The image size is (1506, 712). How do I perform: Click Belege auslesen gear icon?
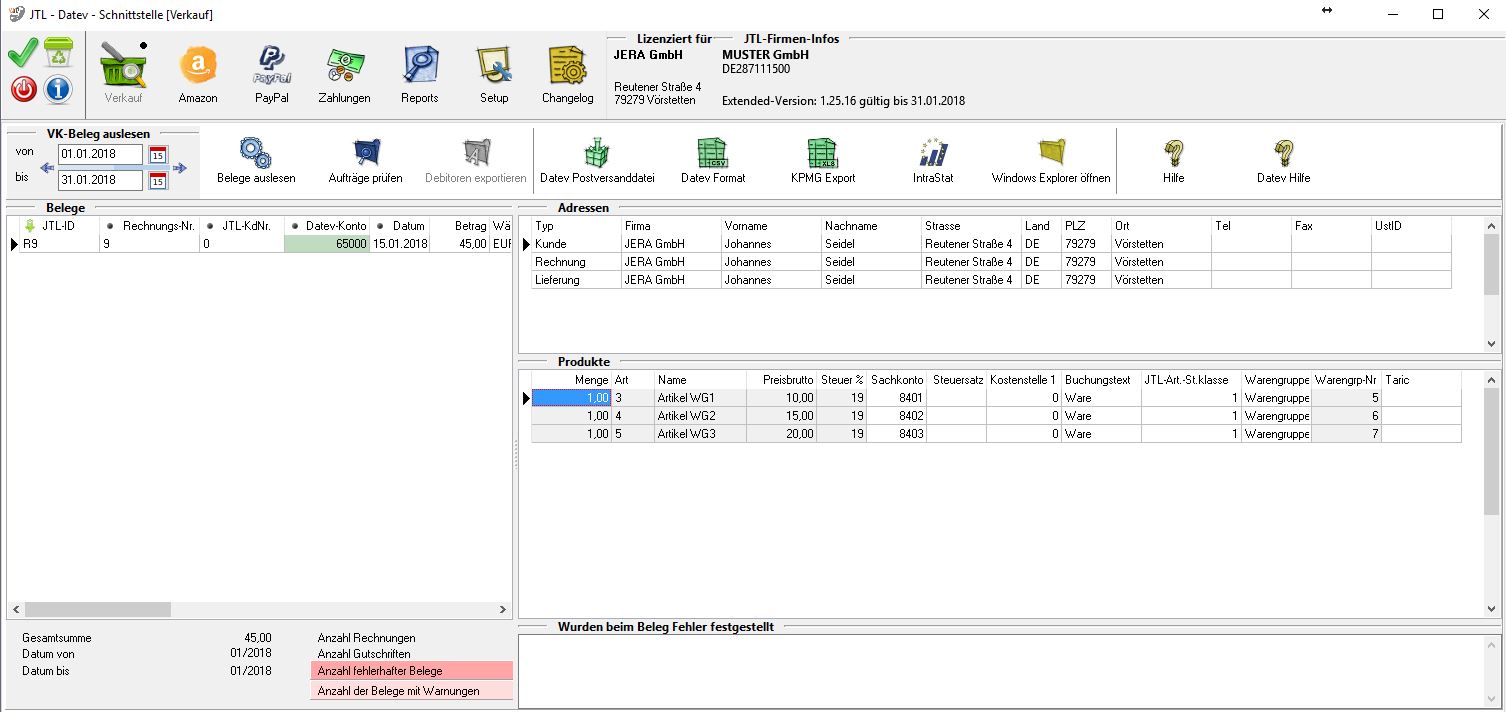coord(256,153)
